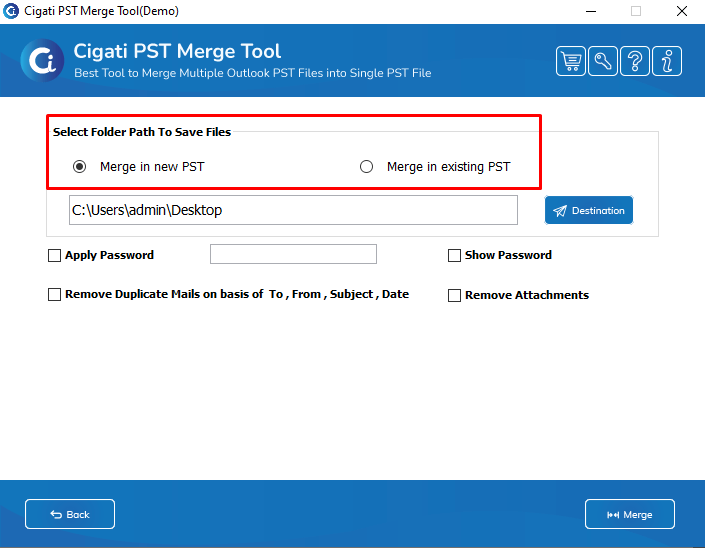Focus the destination path field
This screenshot has width=705, height=548.
point(293,210)
